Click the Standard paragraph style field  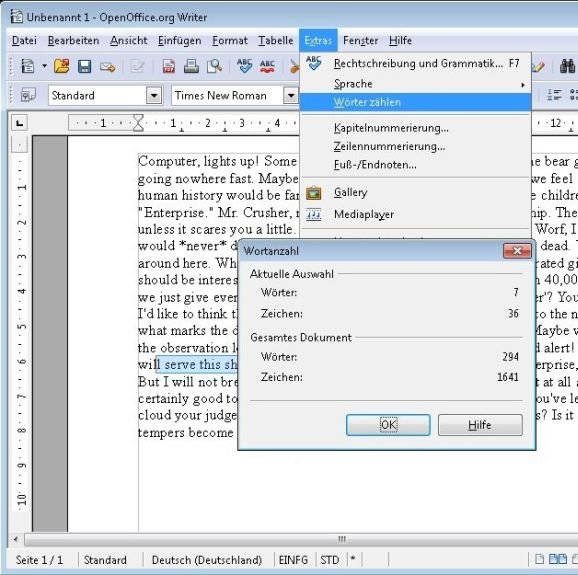[x=97, y=96]
